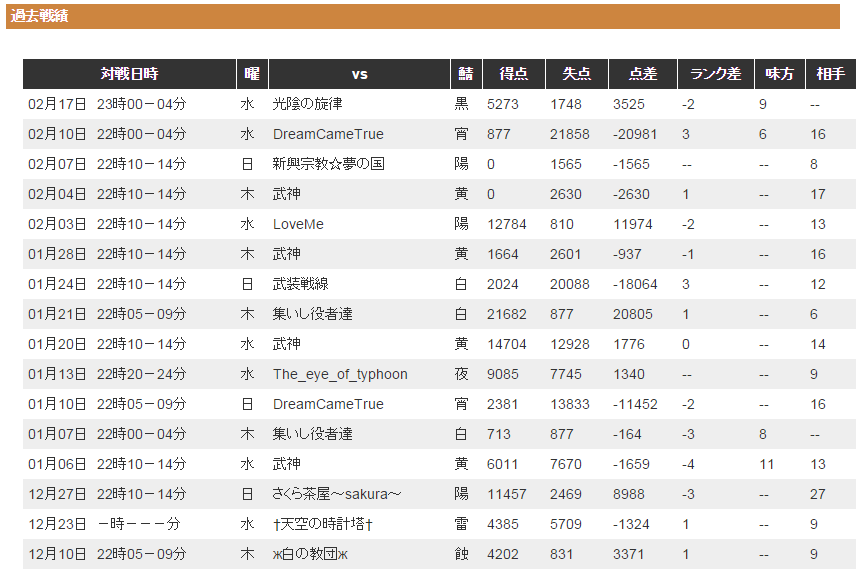Click the 得点 column header
Image resolution: width=863 pixels, height=578 pixels.
pos(514,74)
